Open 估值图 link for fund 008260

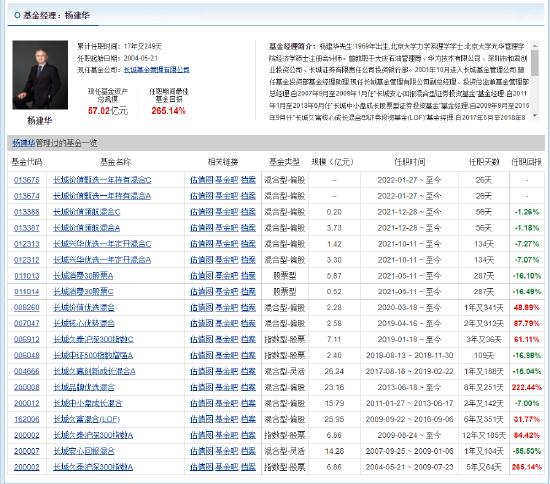click(x=202, y=308)
